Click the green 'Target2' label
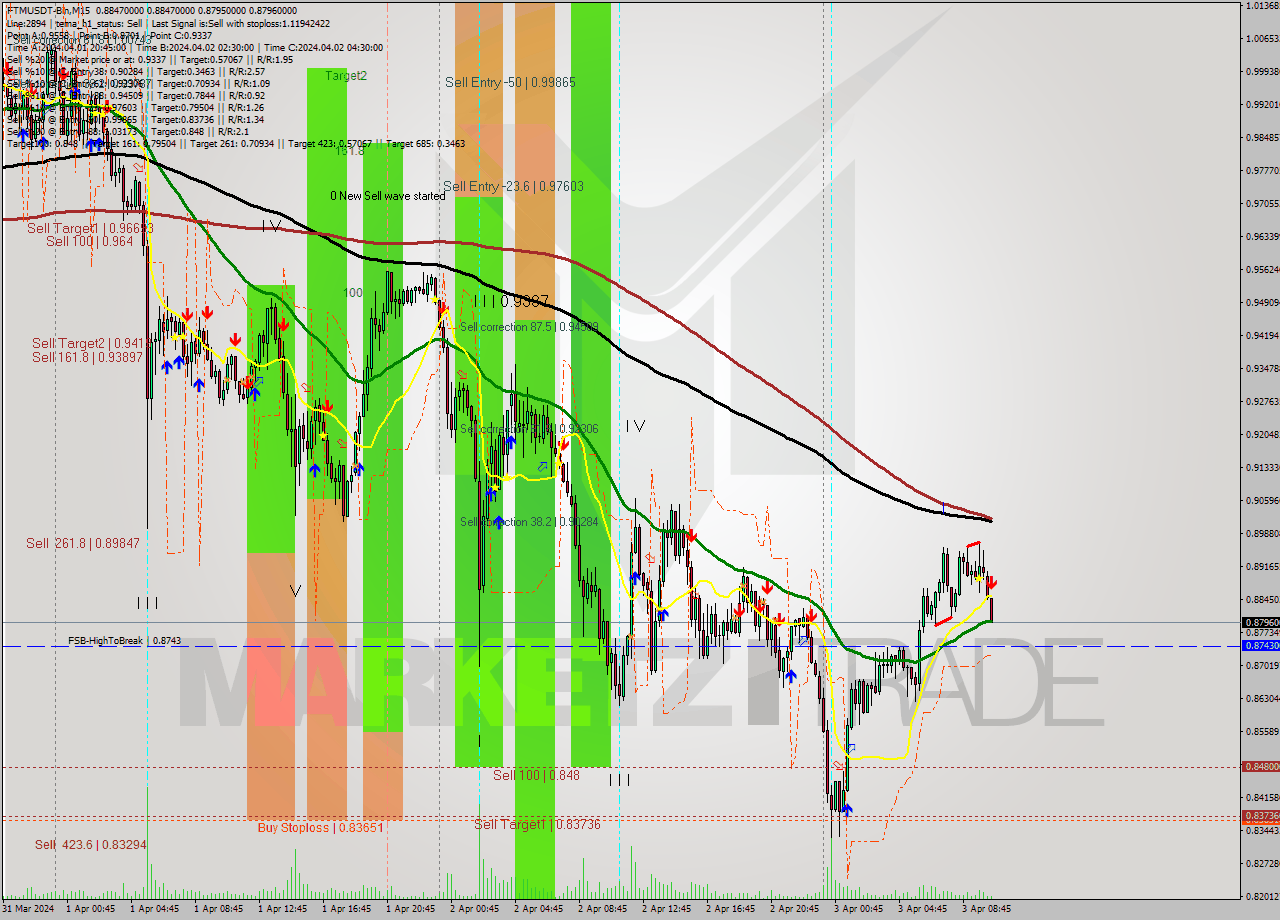This screenshot has height=920, width=1280. pos(346,75)
